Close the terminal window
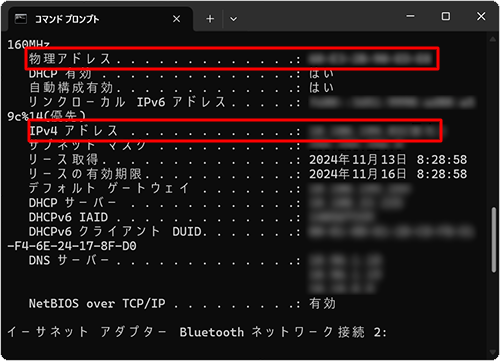Screen dimensions: 500x361 click(x=481, y=16)
